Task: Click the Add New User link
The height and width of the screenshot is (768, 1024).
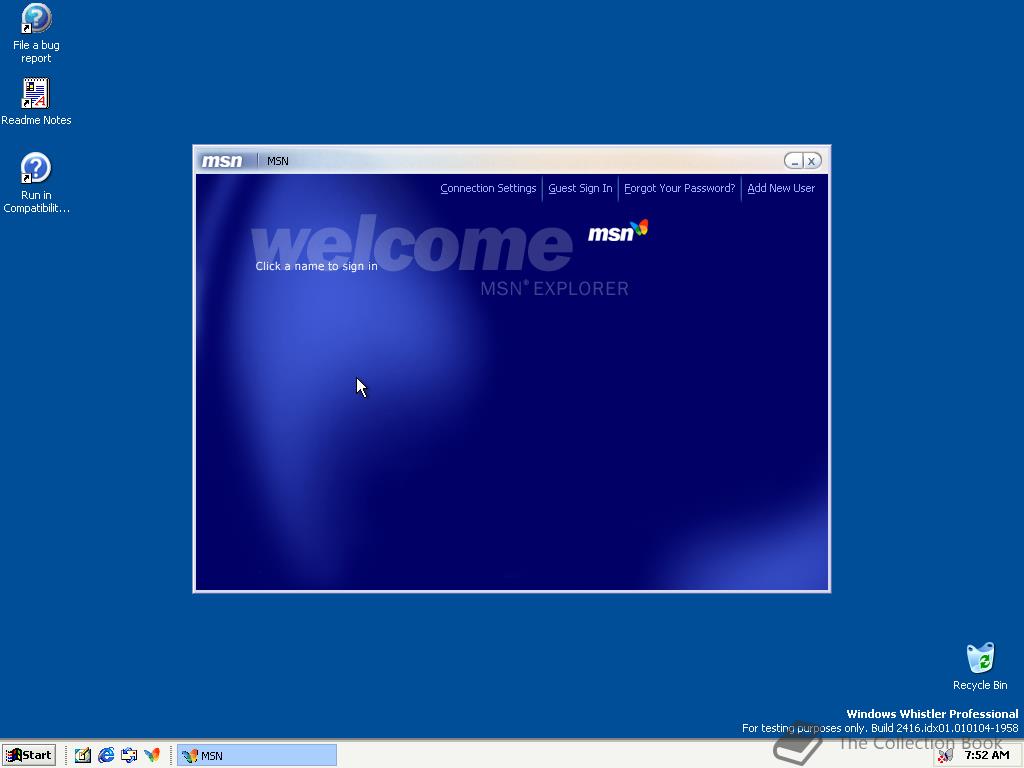Action: click(x=780, y=188)
